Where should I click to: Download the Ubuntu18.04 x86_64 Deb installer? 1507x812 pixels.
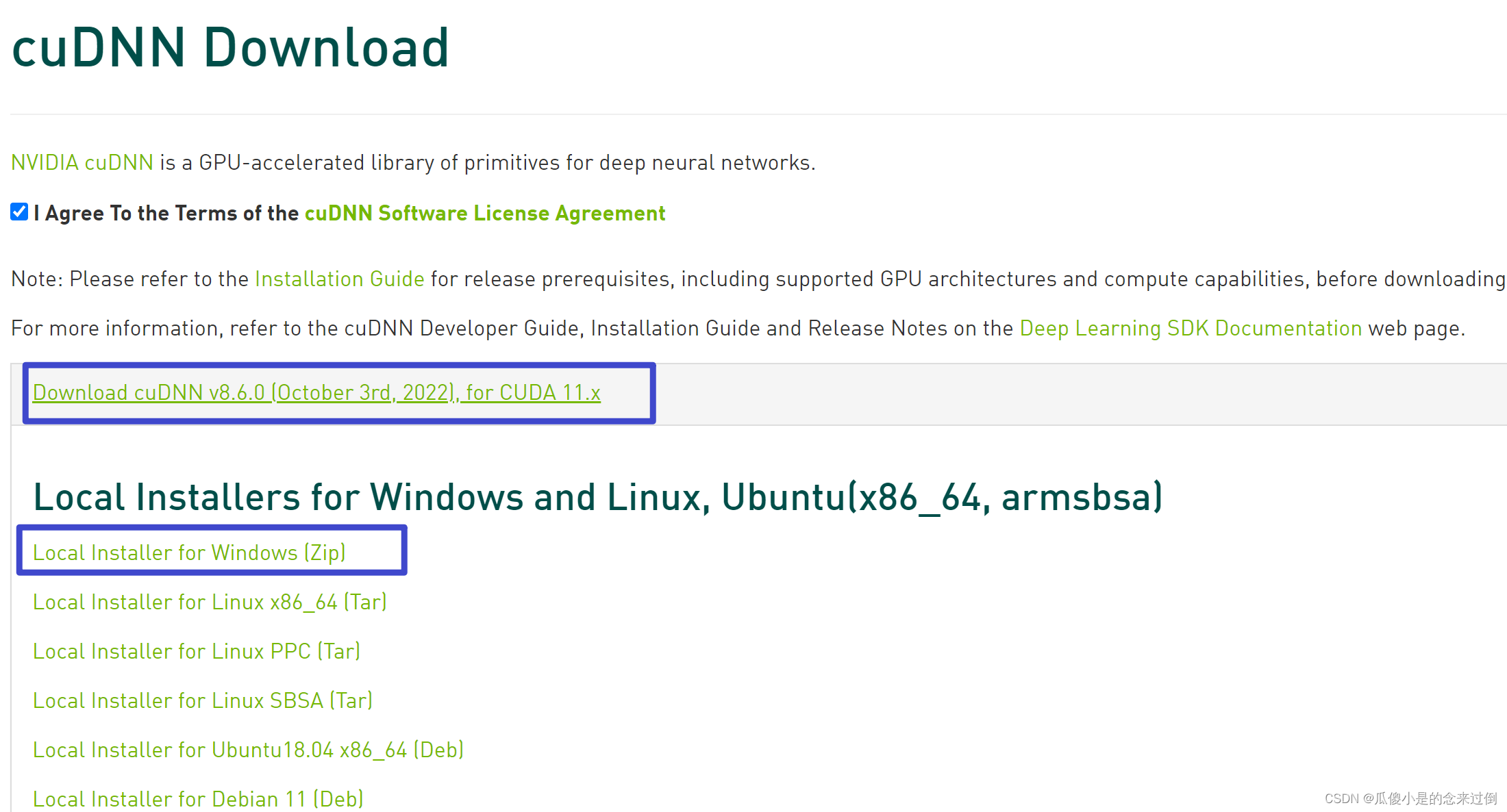click(x=247, y=750)
